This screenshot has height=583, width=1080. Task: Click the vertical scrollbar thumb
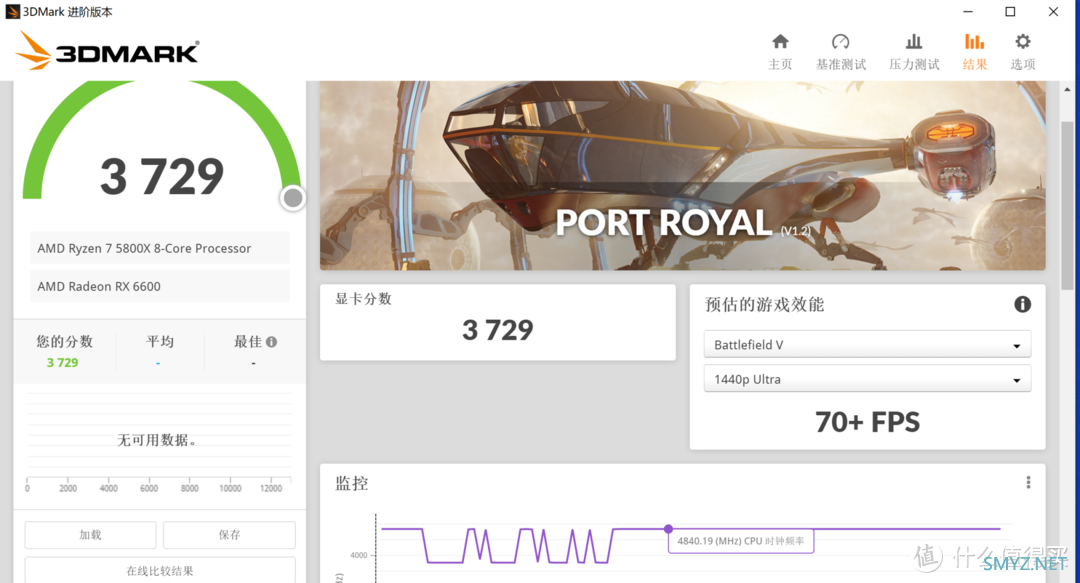pyautogui.click(x=1067, y=205)
